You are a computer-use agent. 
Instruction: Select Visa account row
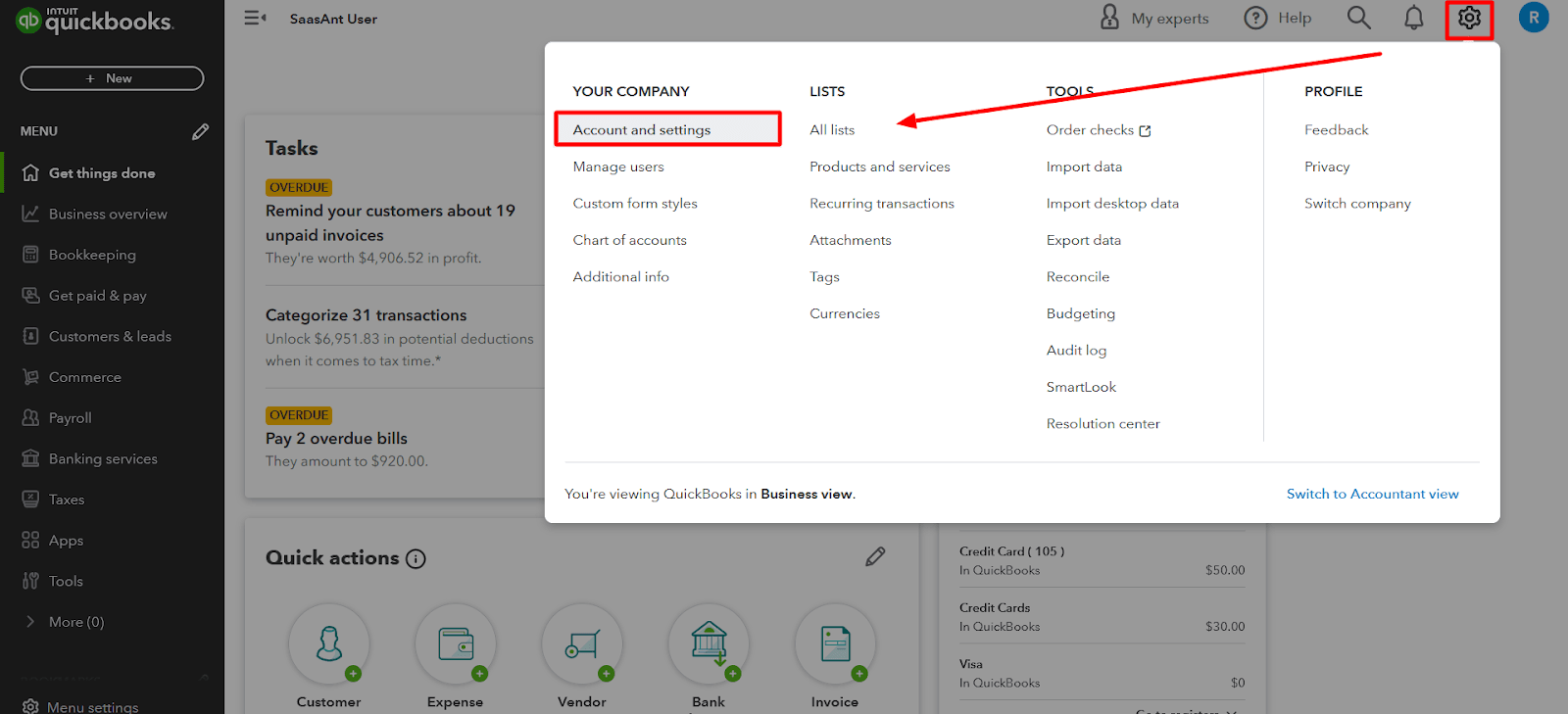1102,673
